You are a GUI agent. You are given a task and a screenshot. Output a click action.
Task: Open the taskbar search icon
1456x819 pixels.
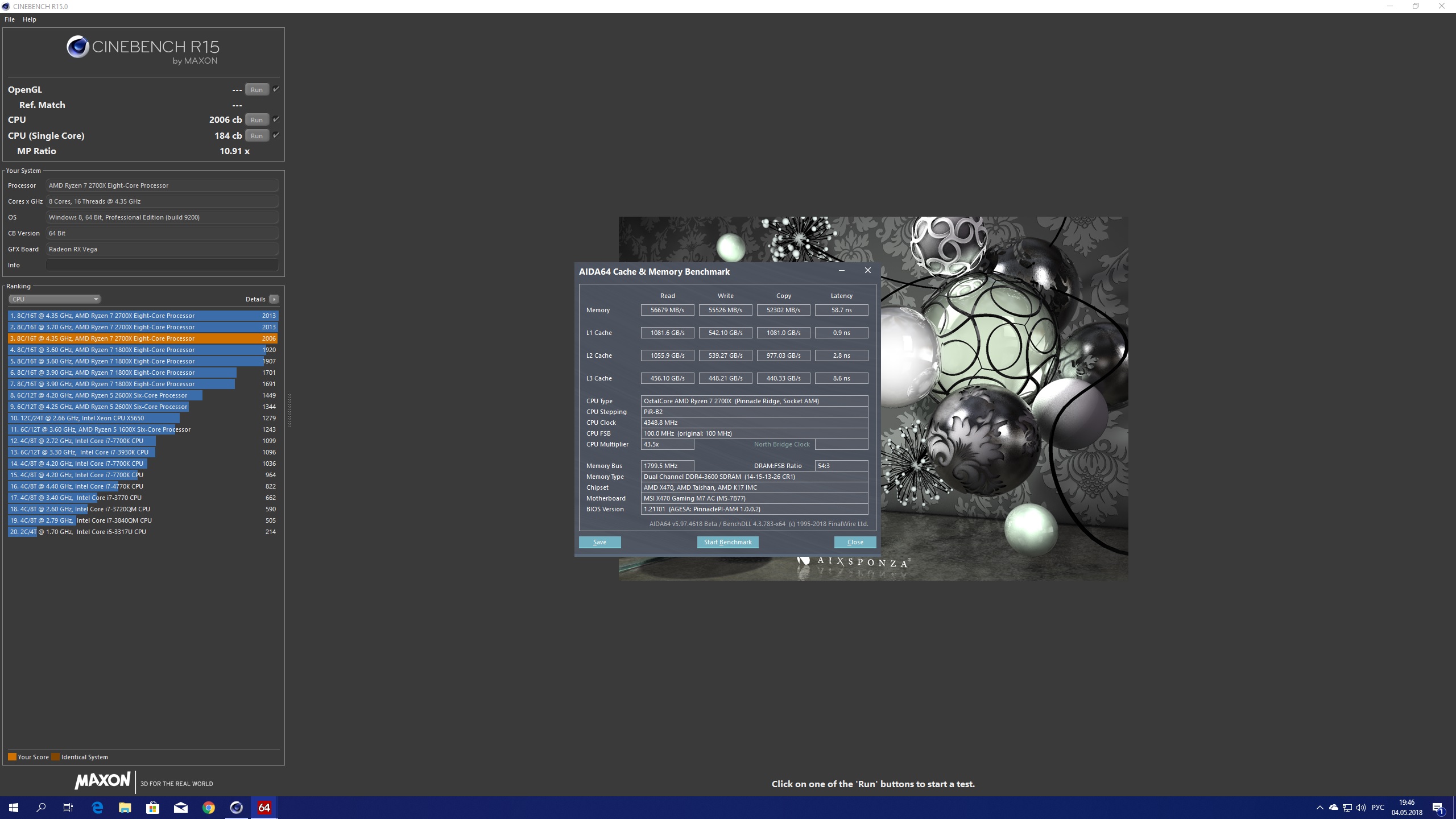(x=41, y=808)
